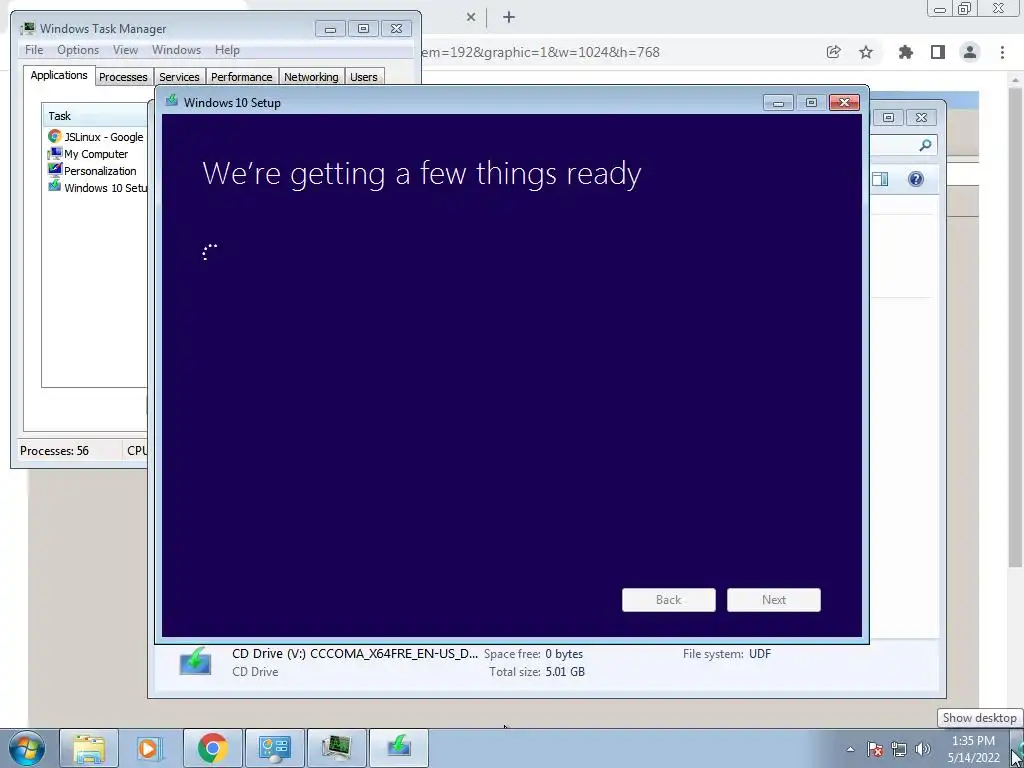This screenshot has width=1024, height=768.
Task: Open the Action Center flag icon
Action: (x=875, y=749)
